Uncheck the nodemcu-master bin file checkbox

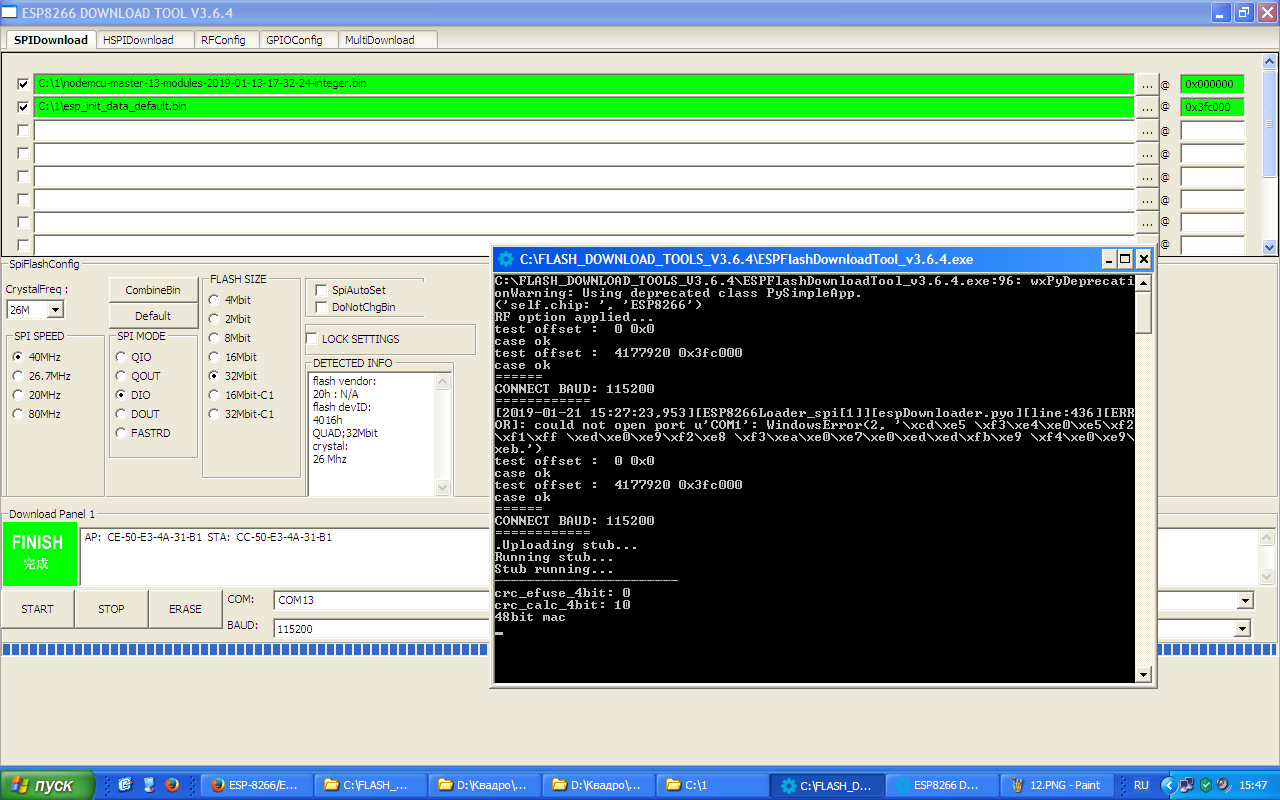pos(23,84)
